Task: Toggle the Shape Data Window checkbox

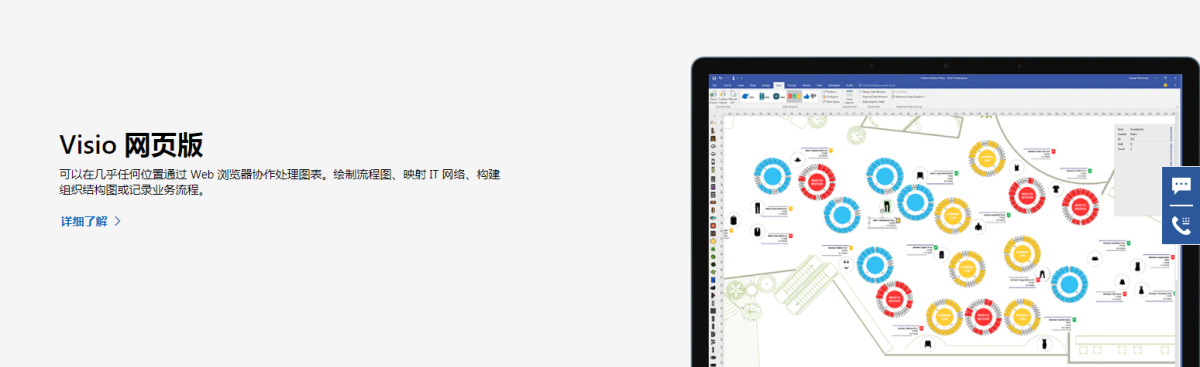Action: tap(860, 91)
